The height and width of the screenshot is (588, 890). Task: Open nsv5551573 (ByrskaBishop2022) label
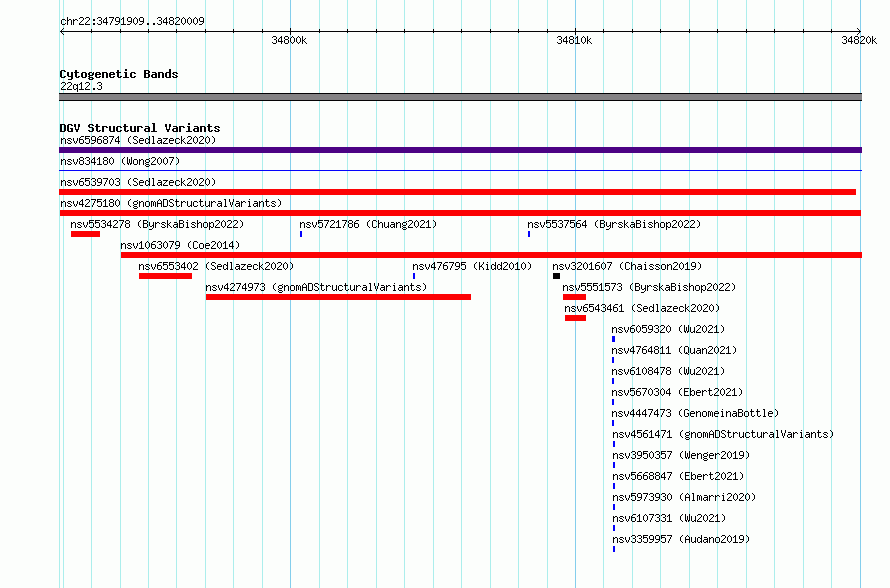point(649,287)
